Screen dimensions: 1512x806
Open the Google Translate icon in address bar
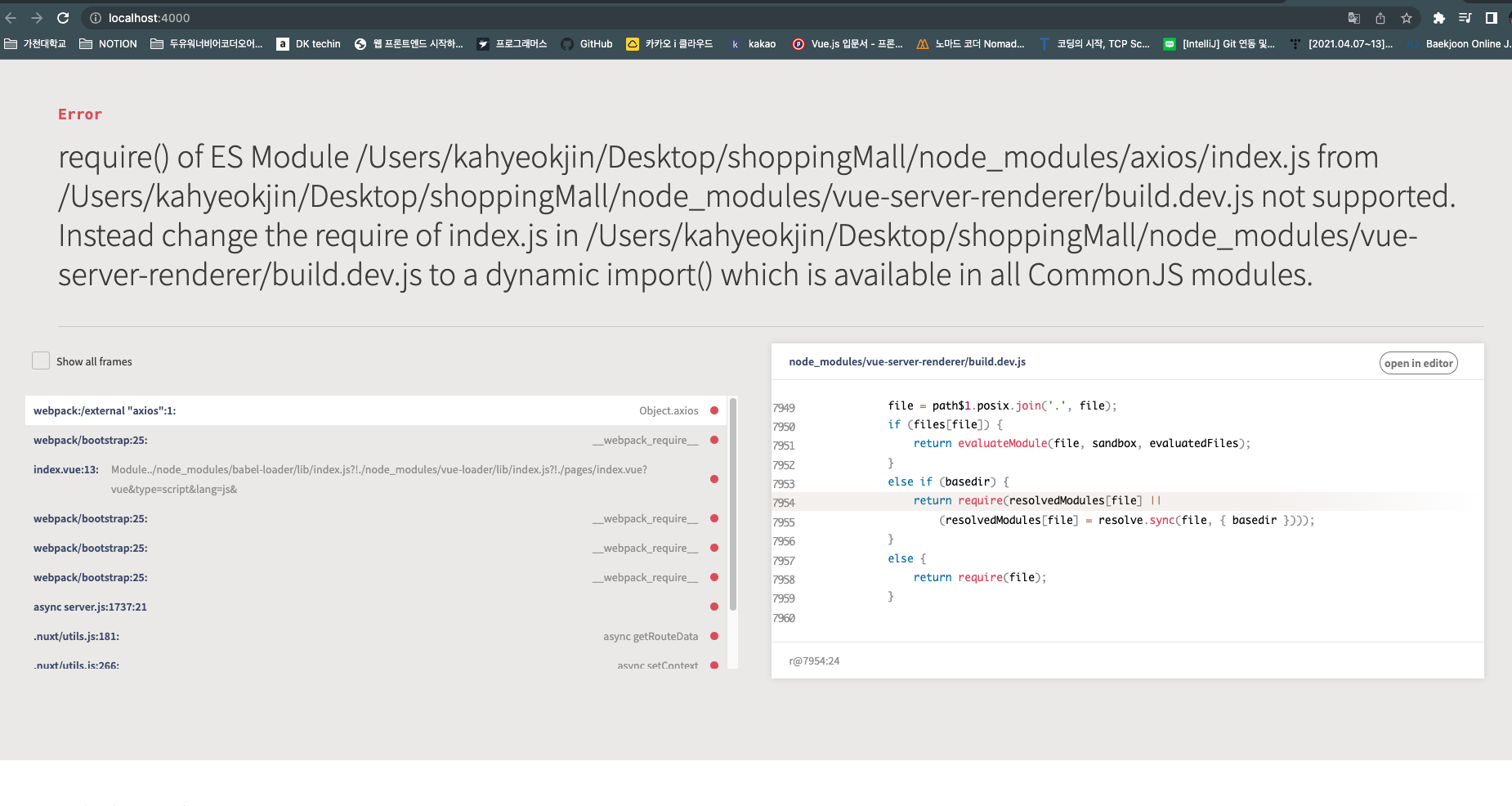click(1354, 18)
